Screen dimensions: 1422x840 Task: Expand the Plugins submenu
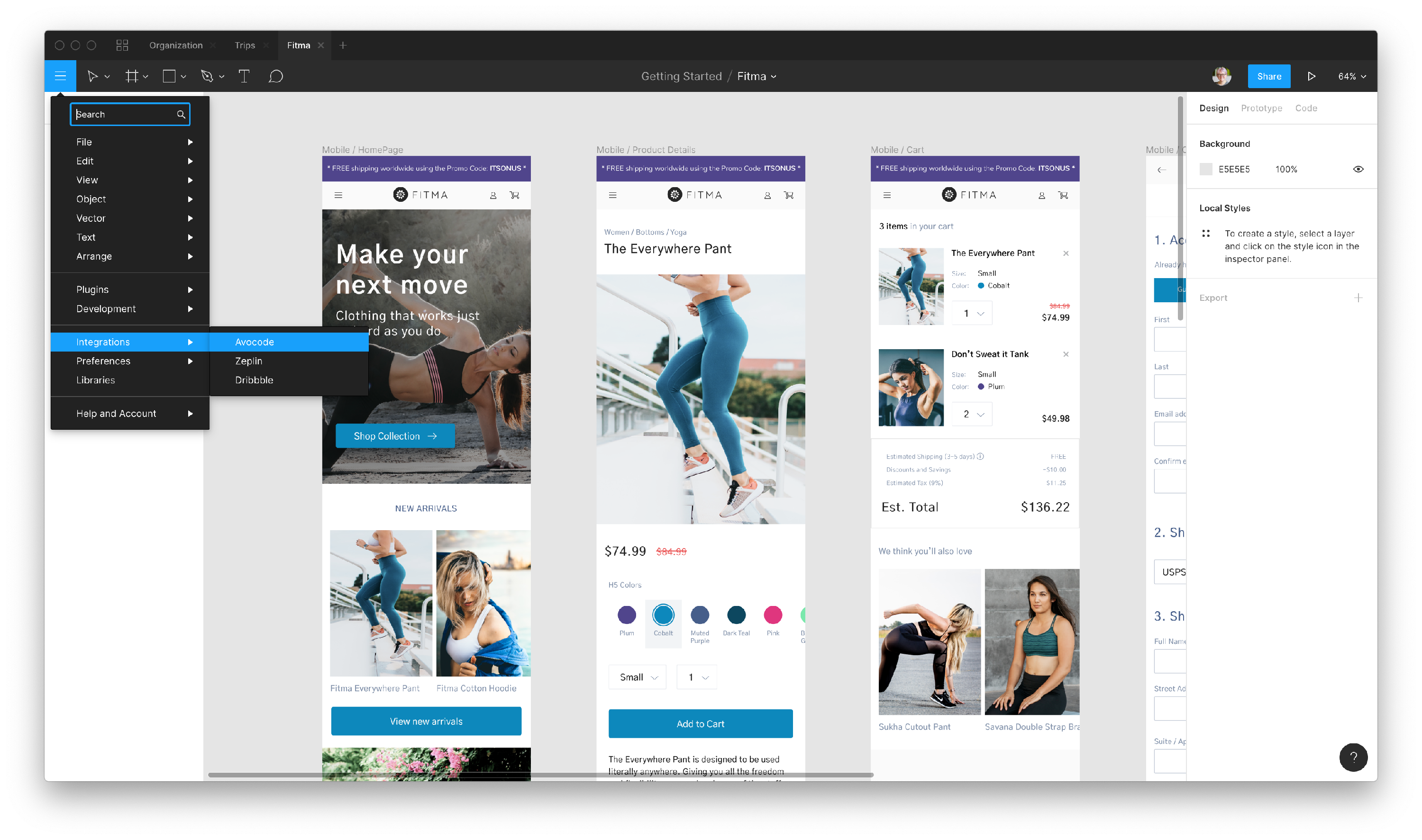130,289
